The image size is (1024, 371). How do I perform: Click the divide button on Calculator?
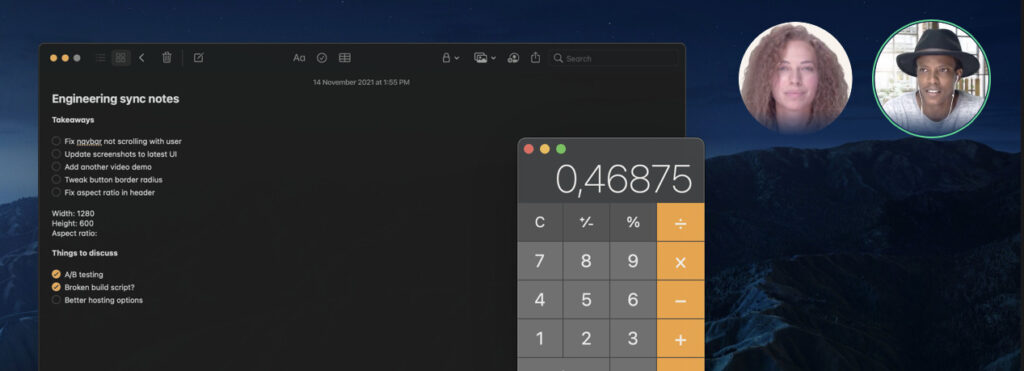coord(680,222)
